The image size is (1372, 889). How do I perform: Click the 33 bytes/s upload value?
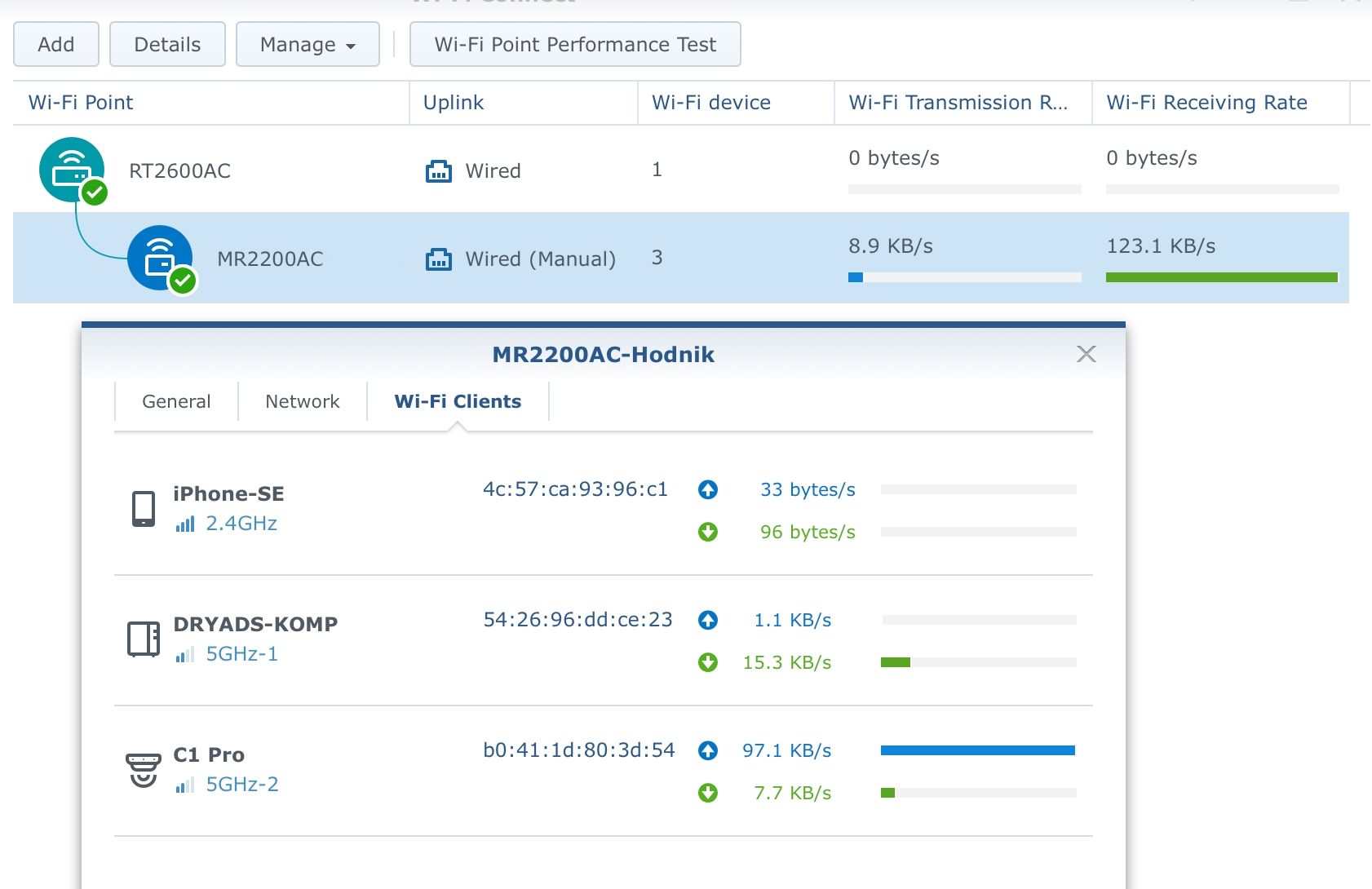(x=808, y=489)
